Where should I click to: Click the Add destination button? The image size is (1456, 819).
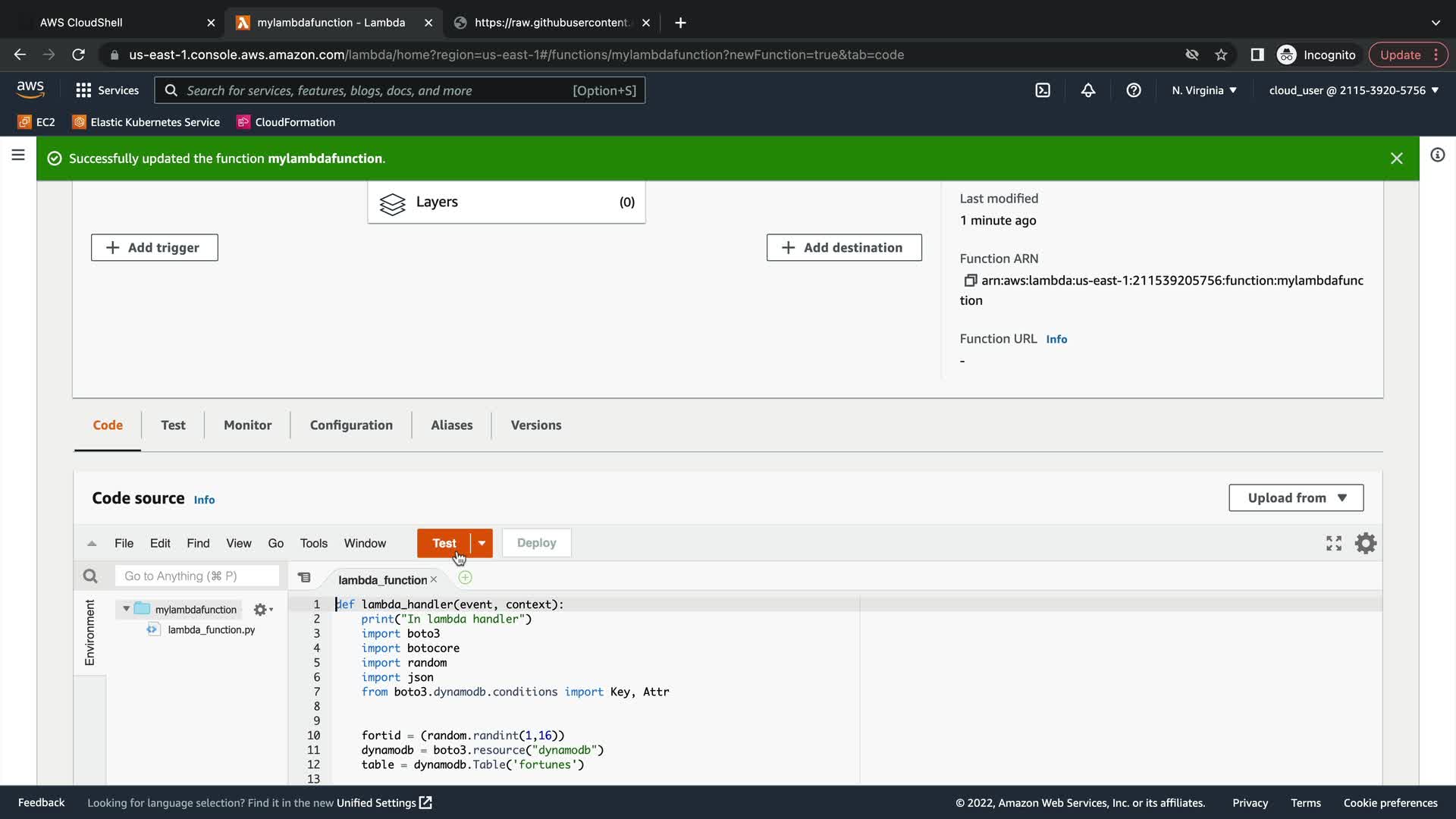pyautogui.click(x=844, y=248)
